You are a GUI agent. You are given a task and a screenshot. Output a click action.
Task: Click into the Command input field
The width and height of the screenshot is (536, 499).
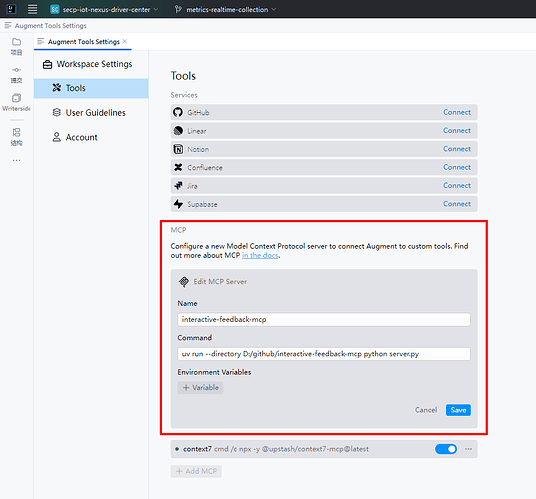tap(324, 354)
